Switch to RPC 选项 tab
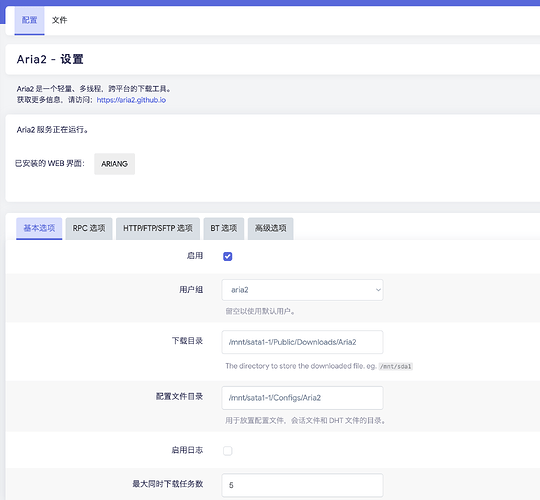The width and height of the screenshot is (540, 500). 89,228
